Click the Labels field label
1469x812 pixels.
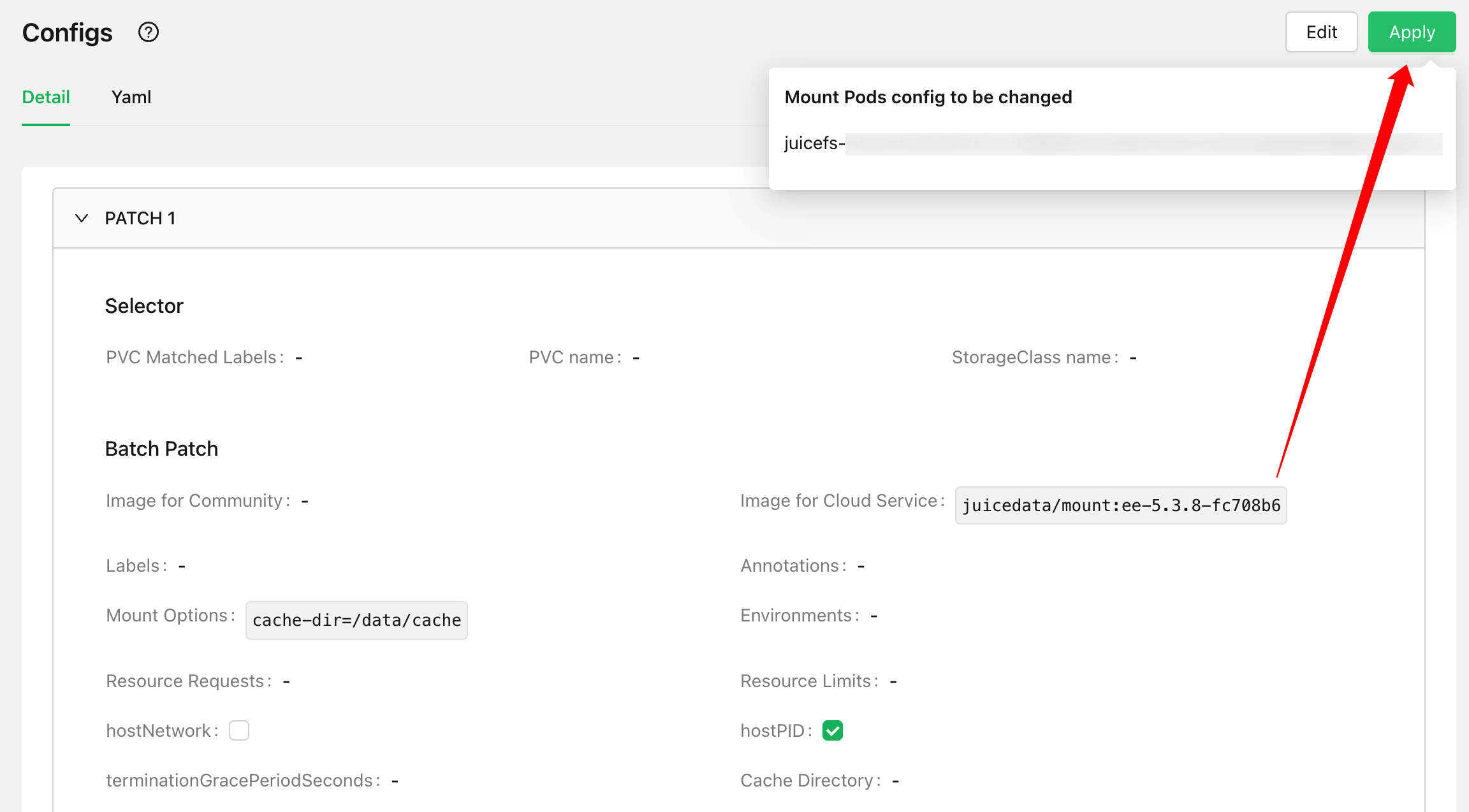(x=136, y=565)
